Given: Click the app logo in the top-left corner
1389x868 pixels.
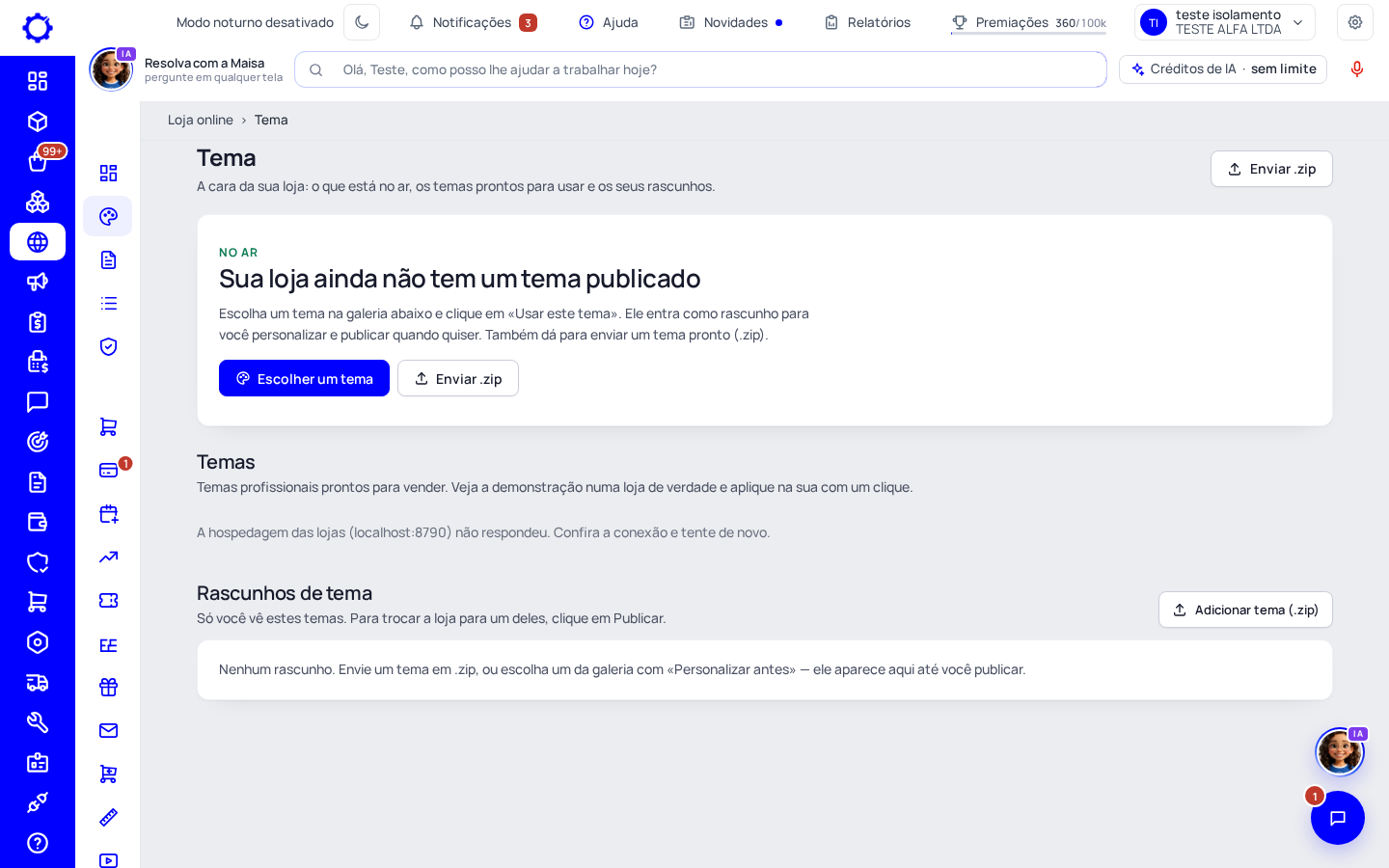Looking at the screenshot, I should [38, 28].
